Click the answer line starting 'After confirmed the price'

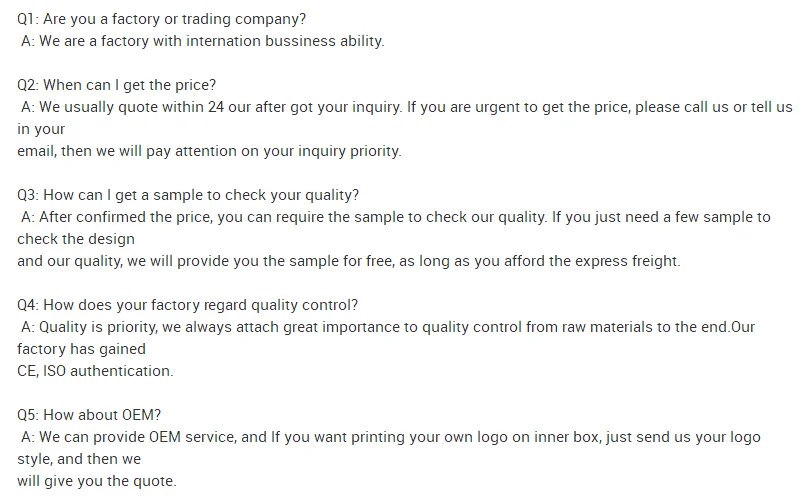[x=396, y=217]
